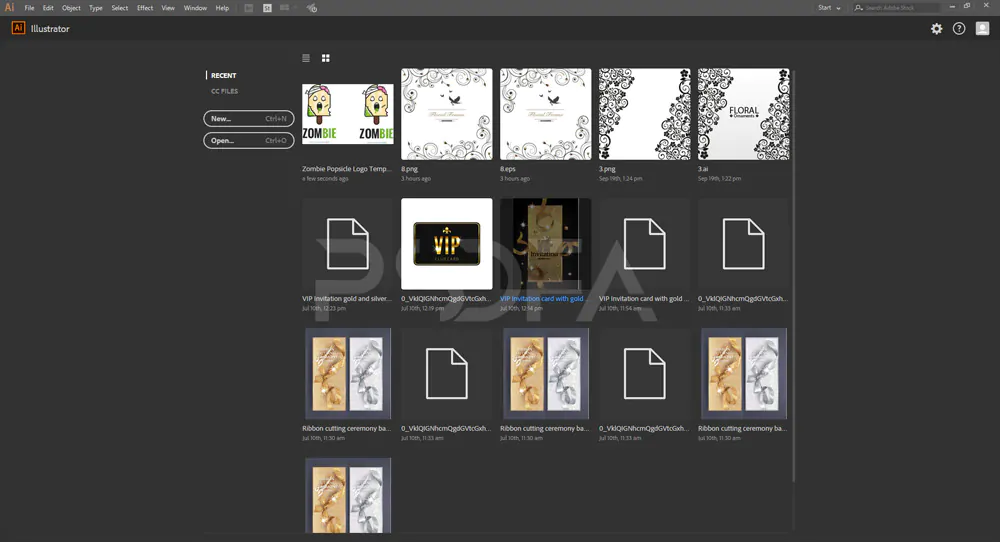Click the New... button
The height and width of the screenshot is (542, 1000).
pyautogui.click(x=249, y=119)
